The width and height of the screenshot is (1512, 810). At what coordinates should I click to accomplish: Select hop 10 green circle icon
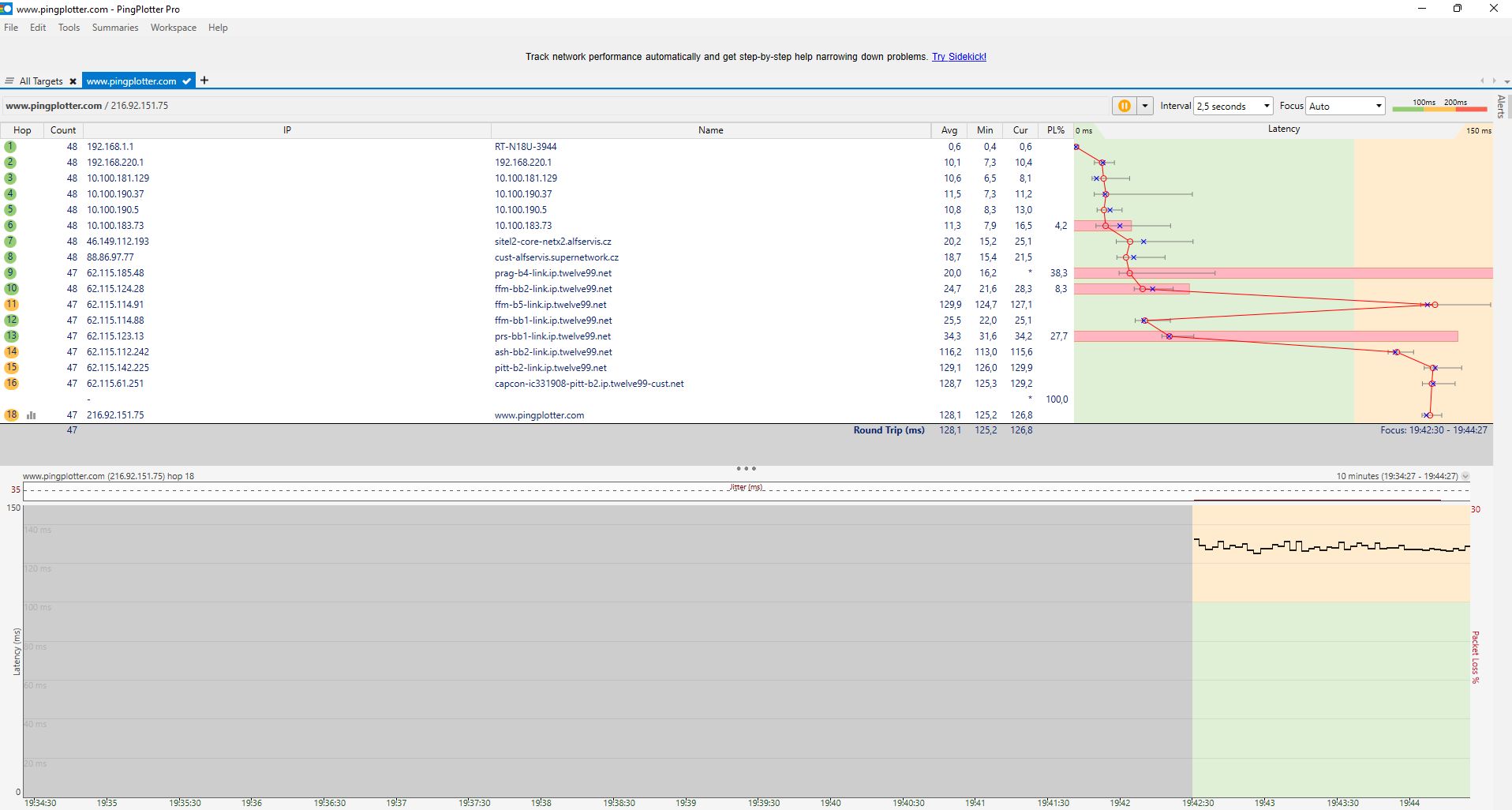click(x=11, y=289)
